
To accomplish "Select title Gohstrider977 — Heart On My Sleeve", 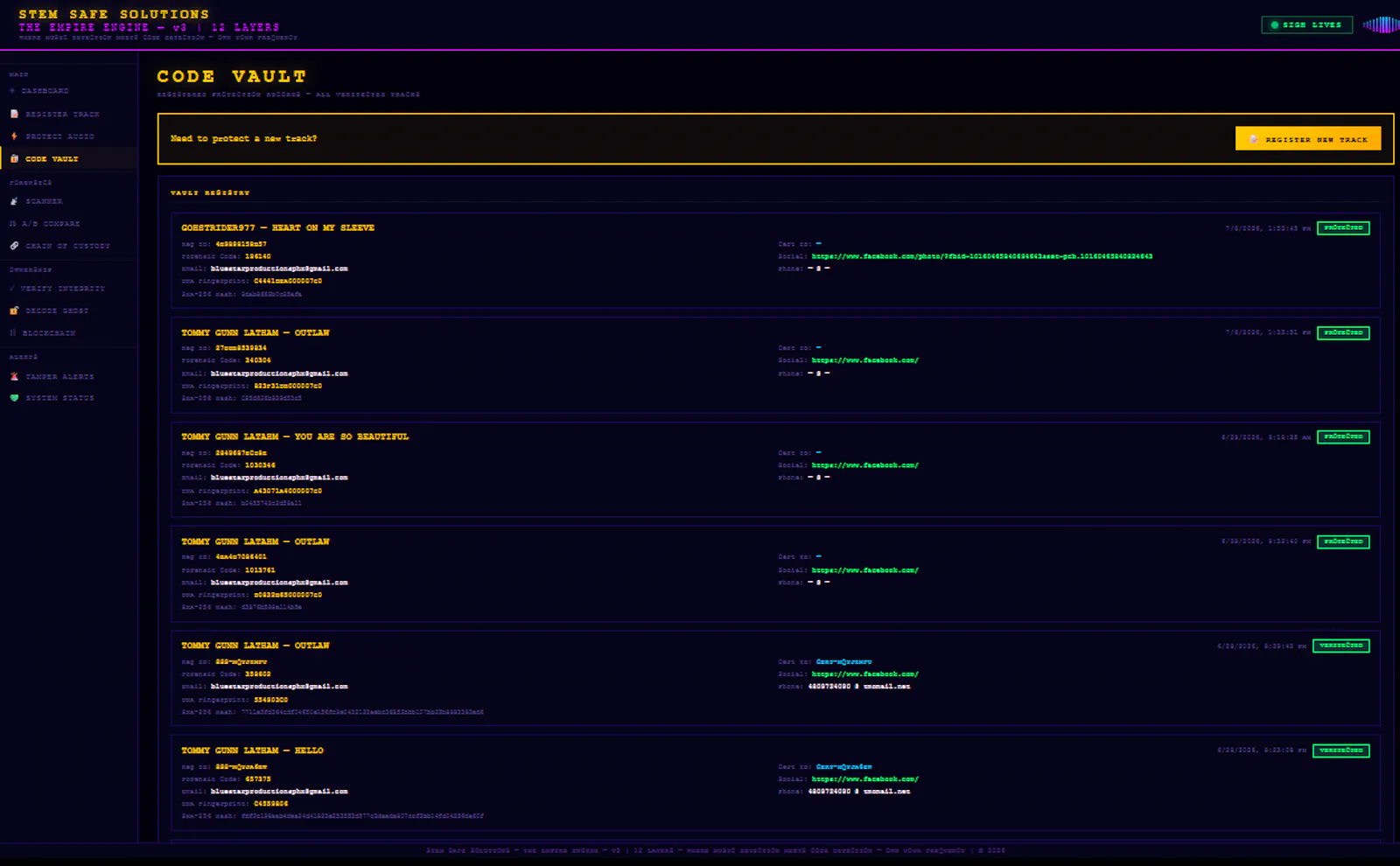I will (277, 227).
